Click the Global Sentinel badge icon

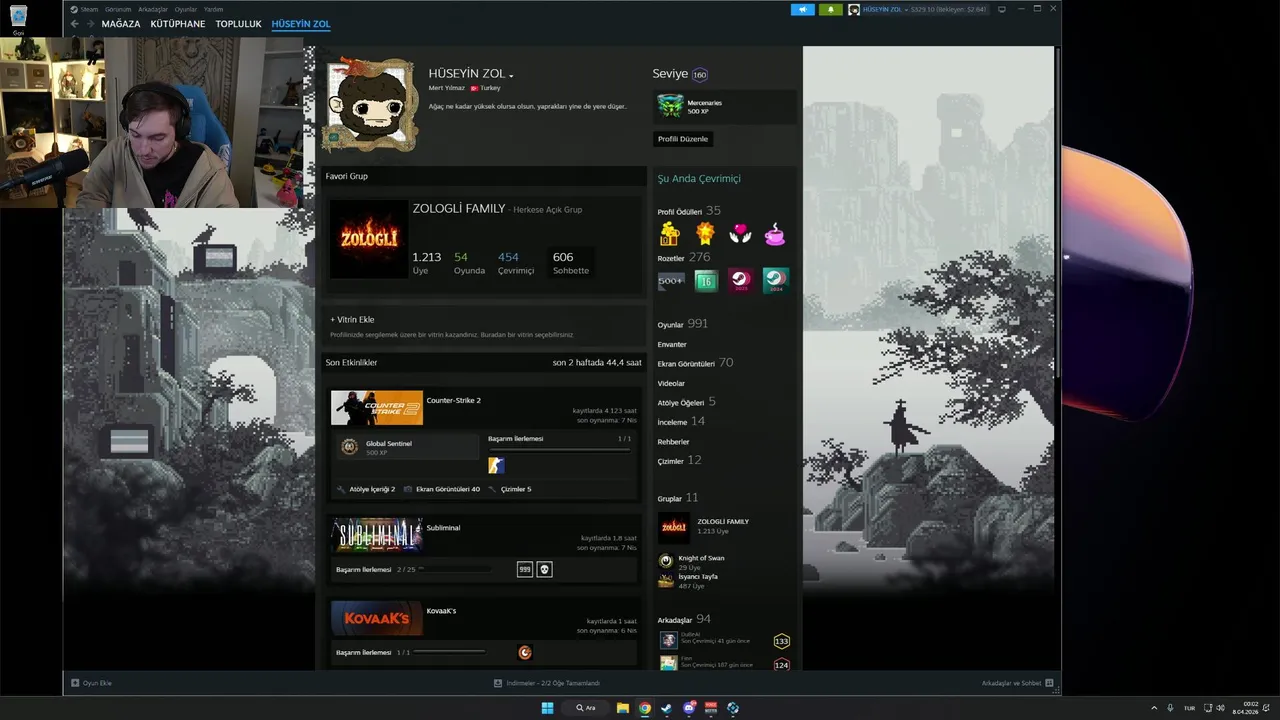[x=350, y=447]
